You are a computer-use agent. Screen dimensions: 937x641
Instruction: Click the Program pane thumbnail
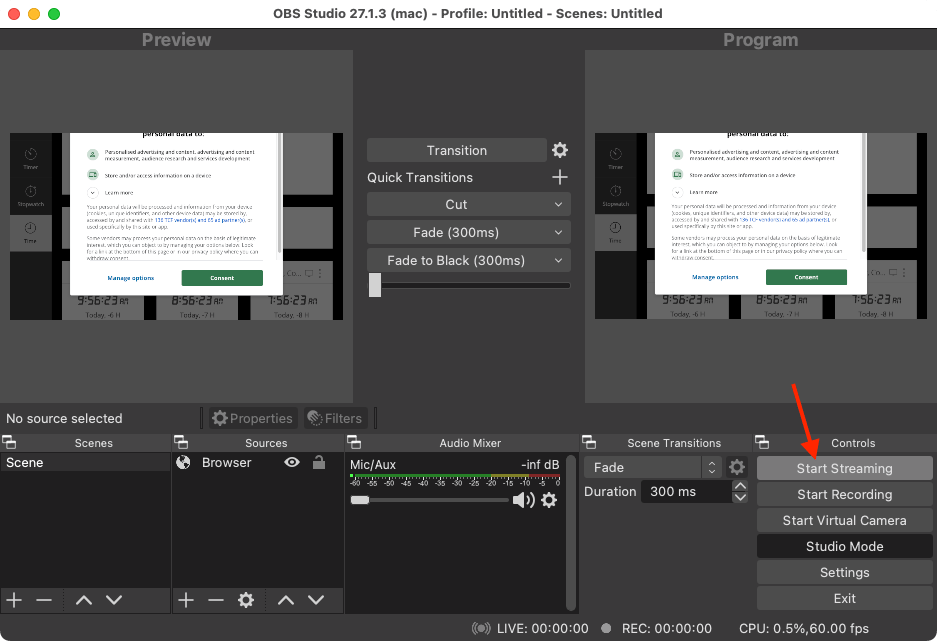point(761,226)
